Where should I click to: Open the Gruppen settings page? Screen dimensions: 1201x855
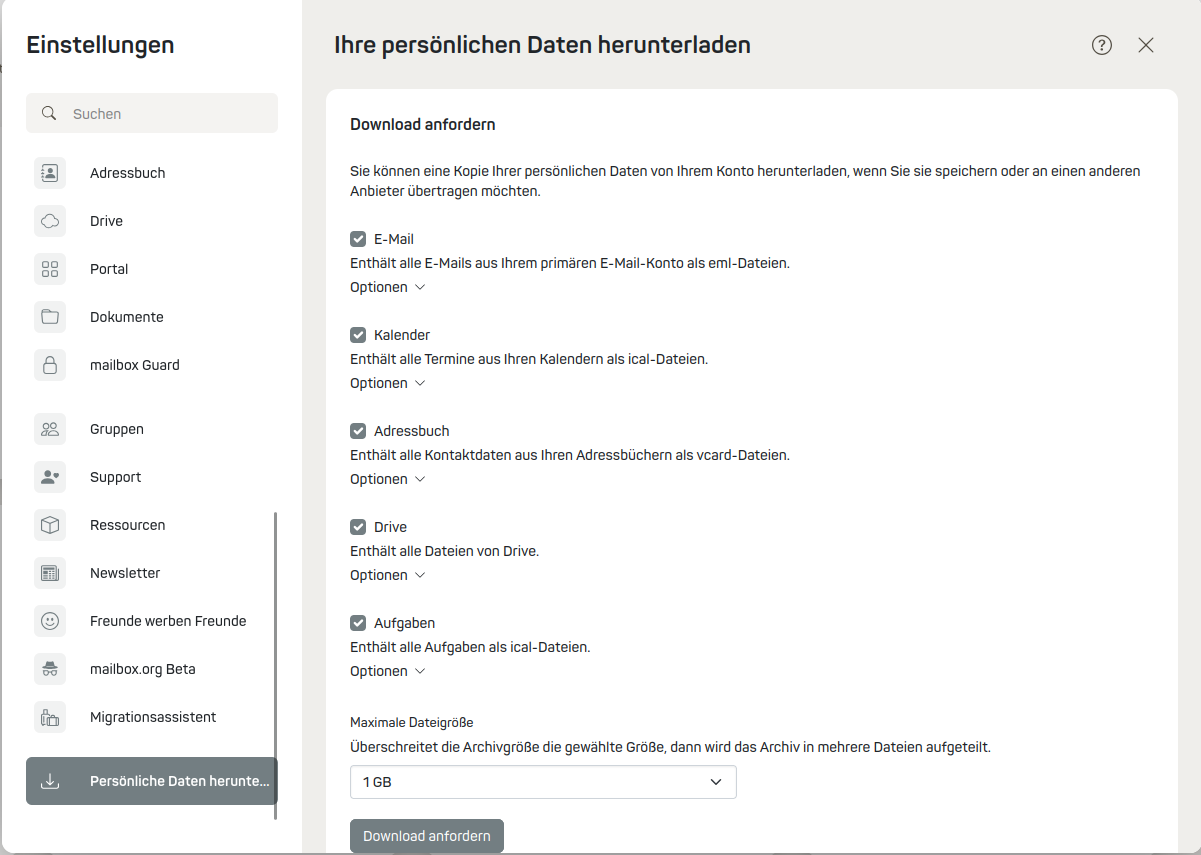152,429
